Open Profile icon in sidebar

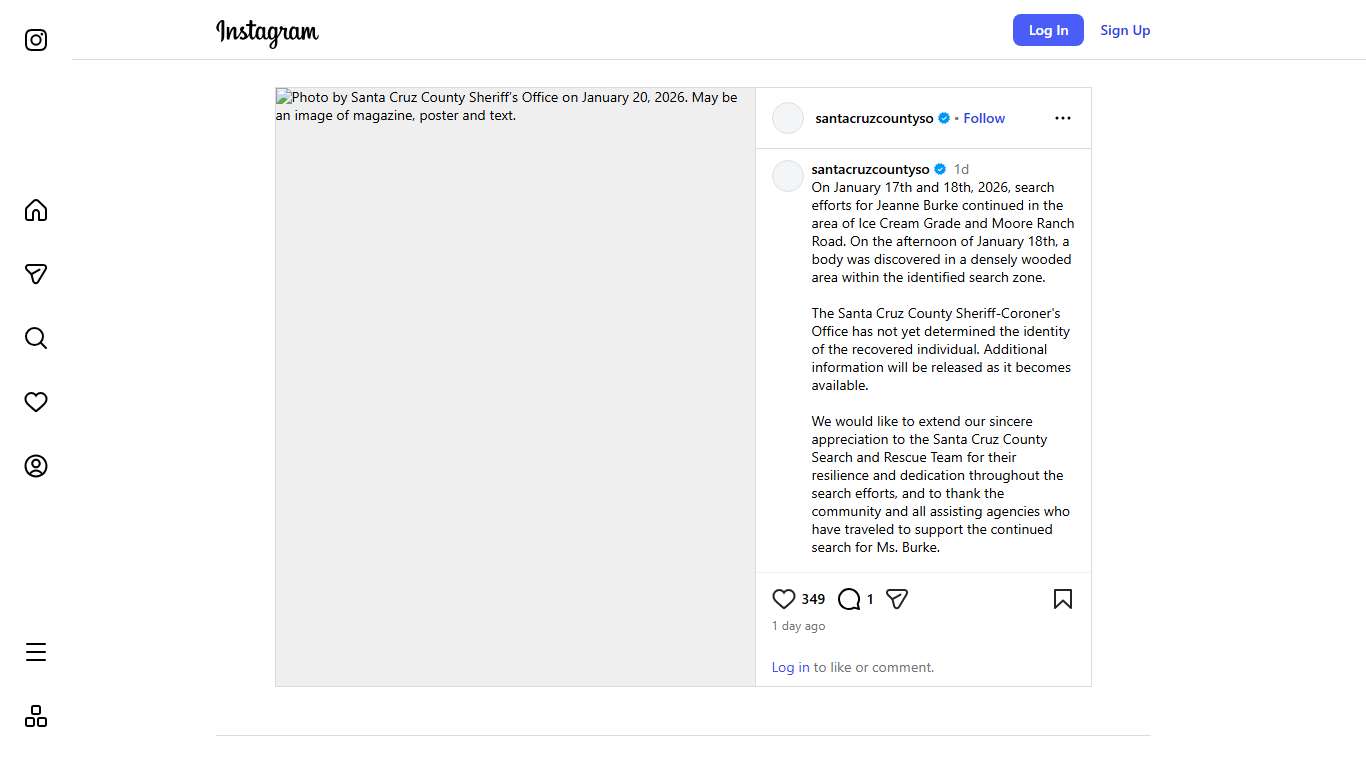36,466
